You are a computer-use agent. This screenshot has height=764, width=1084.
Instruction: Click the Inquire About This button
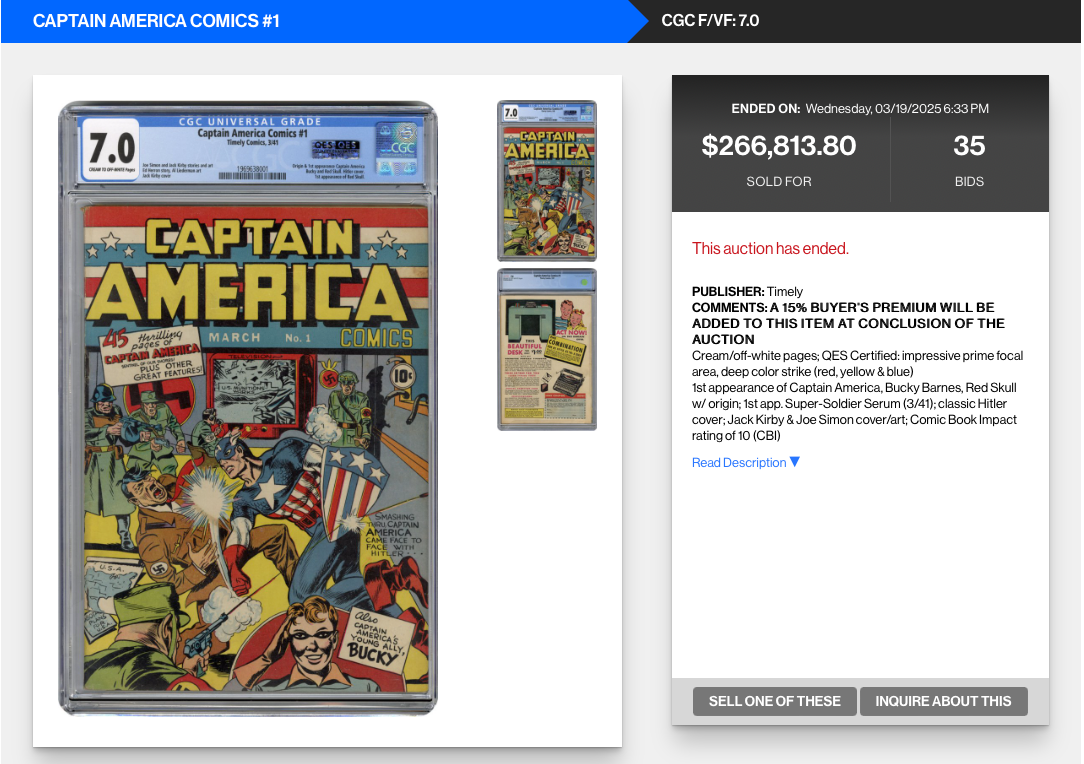944,701
